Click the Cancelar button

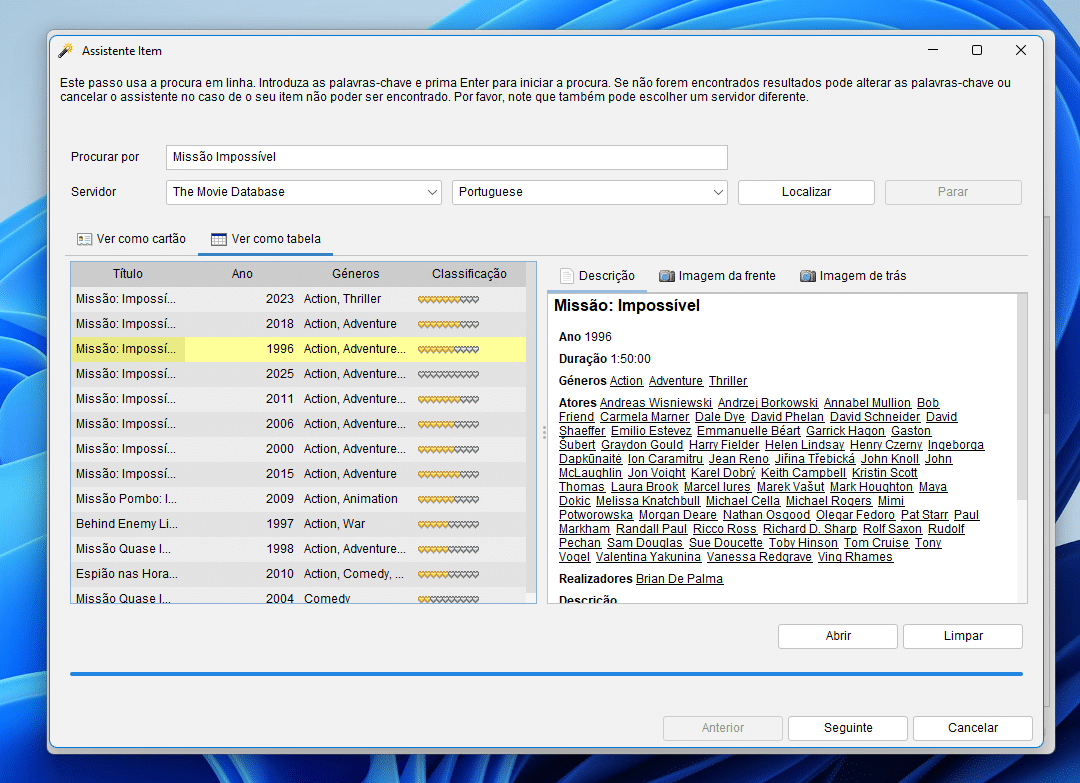973,728
